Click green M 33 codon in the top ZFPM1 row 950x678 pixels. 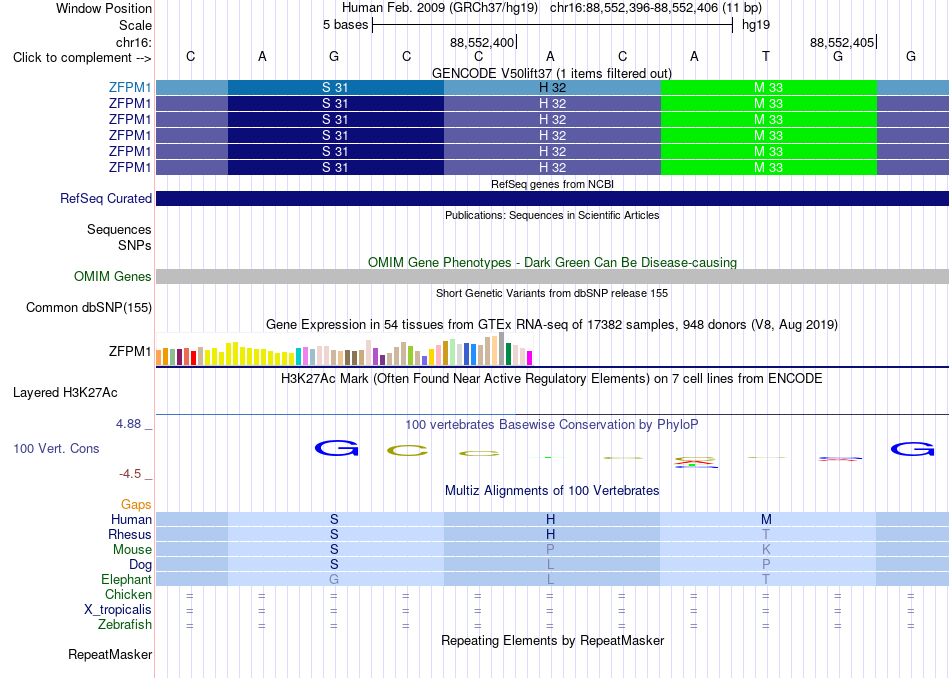pyautogui.click(x=768, y=87)
